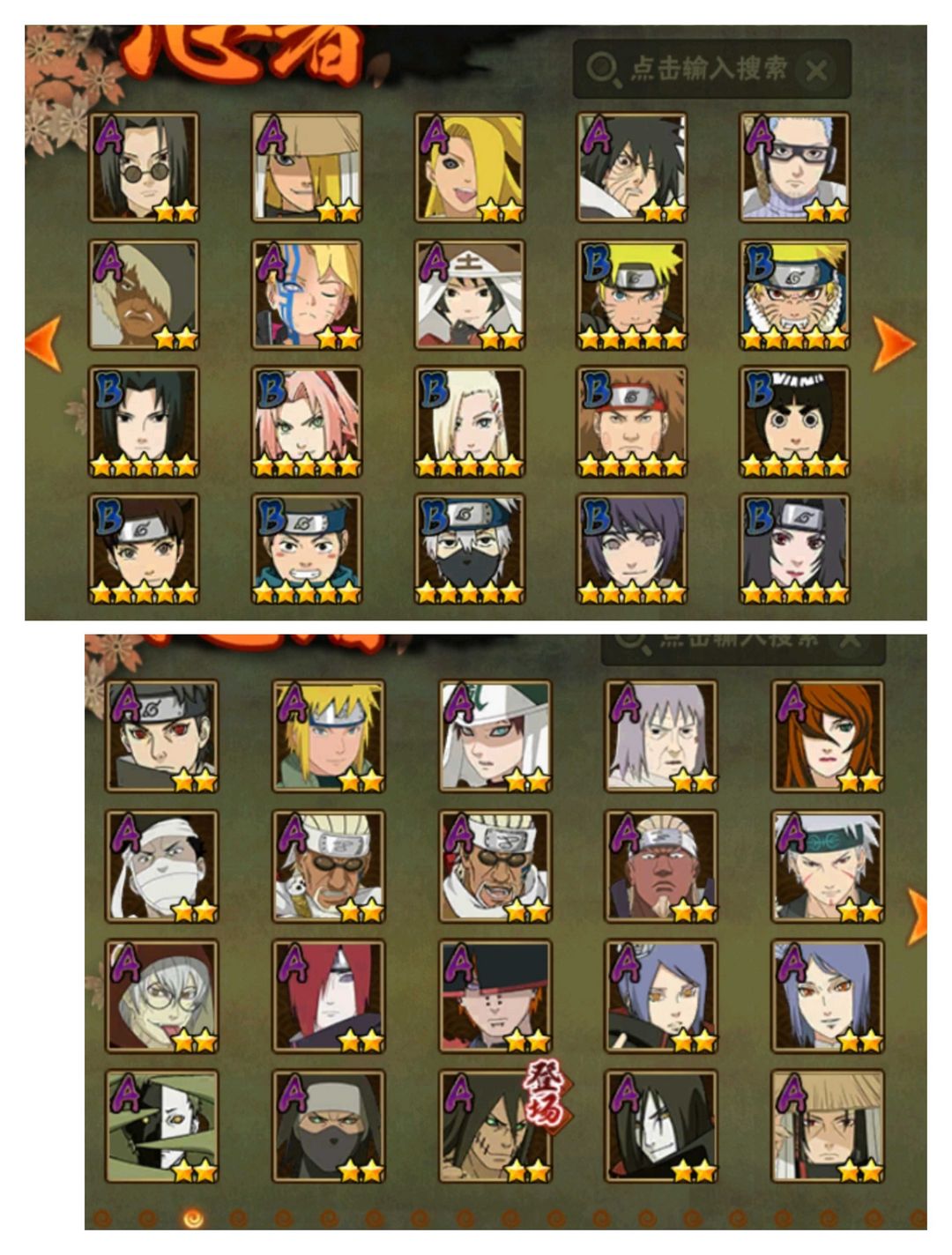Viewport: 952px width, 1255px height.
Task: Go to next page with right orange arrow
Action: [x=894, y=343]
